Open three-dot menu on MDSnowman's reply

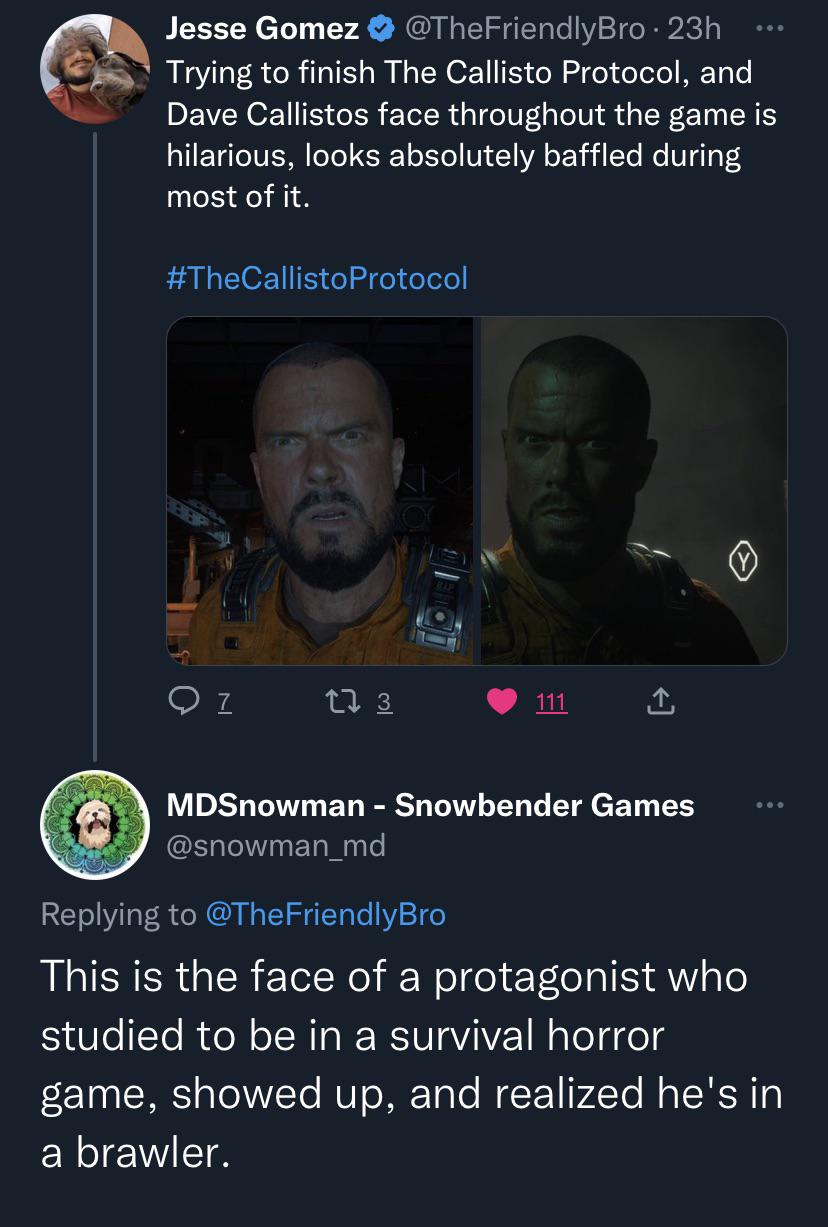point(766,805)
